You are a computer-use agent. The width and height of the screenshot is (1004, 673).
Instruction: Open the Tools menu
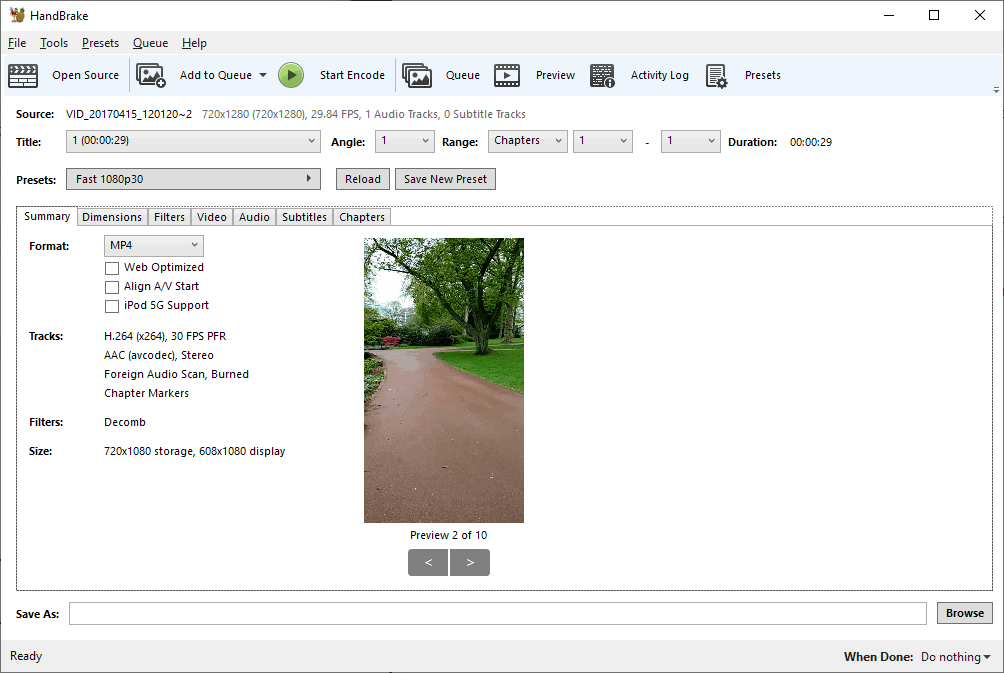53,43
